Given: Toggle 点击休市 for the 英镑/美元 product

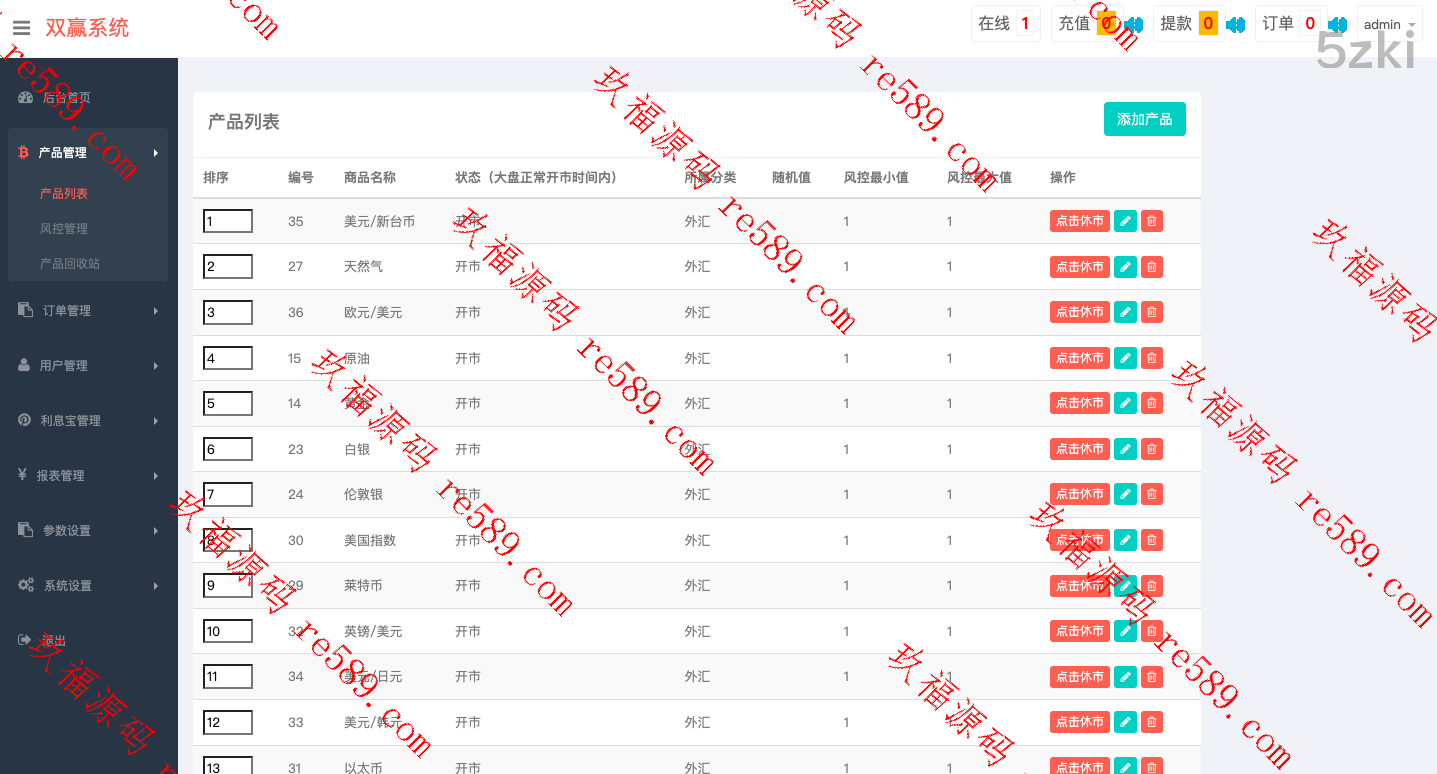Looking at the screenshot, I should tap(1079, 631).
